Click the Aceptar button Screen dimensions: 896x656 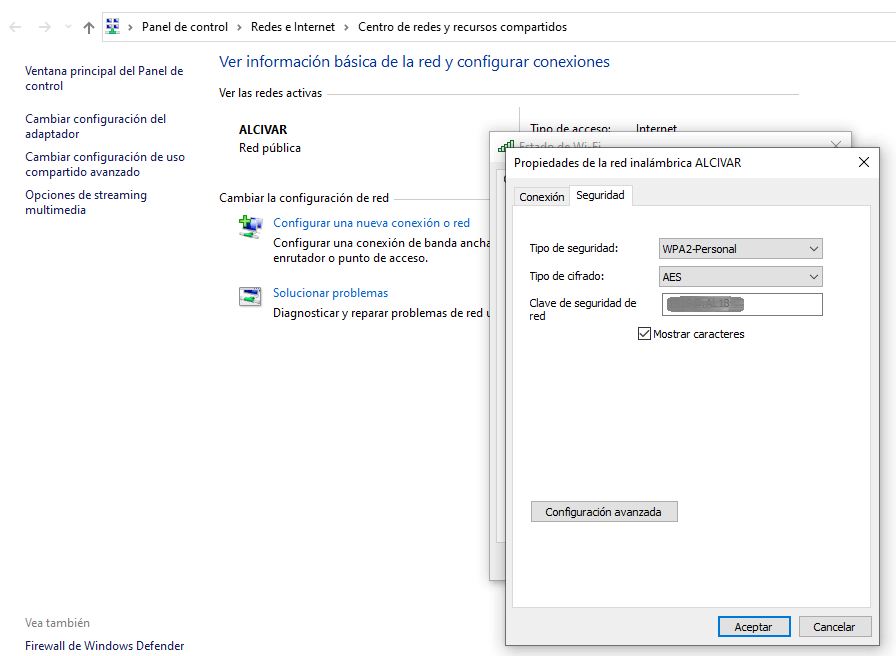pyautogui.click(x=753, y=627)
